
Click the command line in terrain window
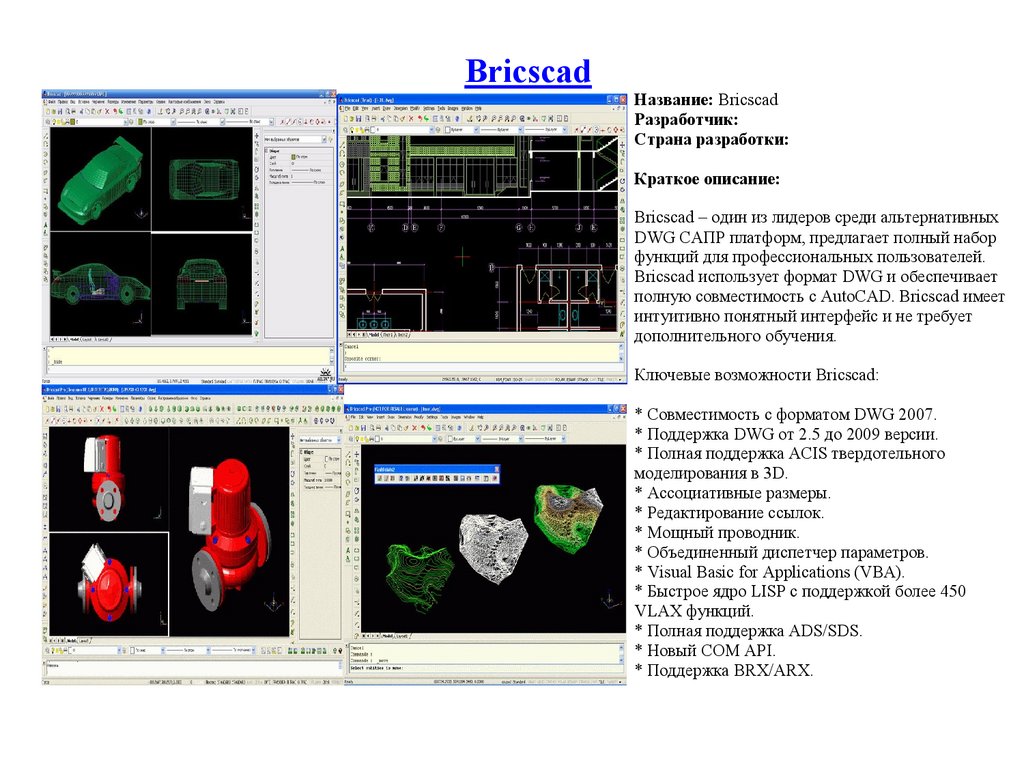(487, 668)
